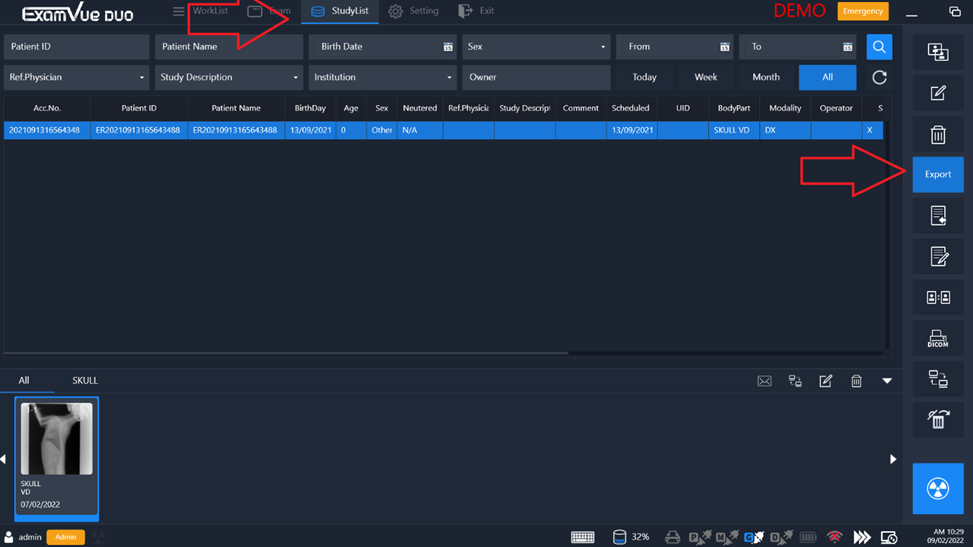Sort by BodyPart column header

tap(733, 108)
